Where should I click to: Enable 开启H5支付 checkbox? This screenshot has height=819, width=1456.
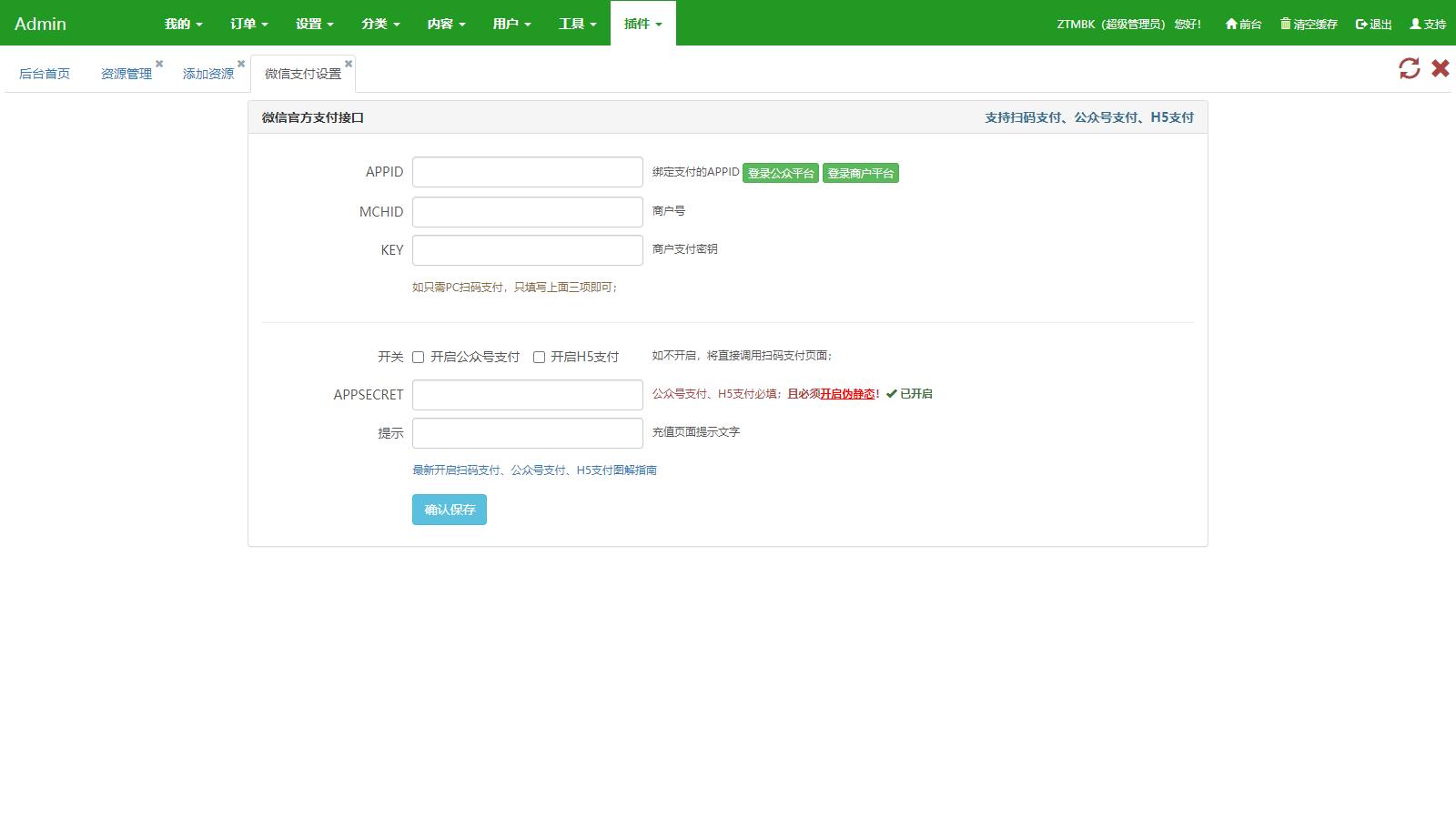pos(540,357)
